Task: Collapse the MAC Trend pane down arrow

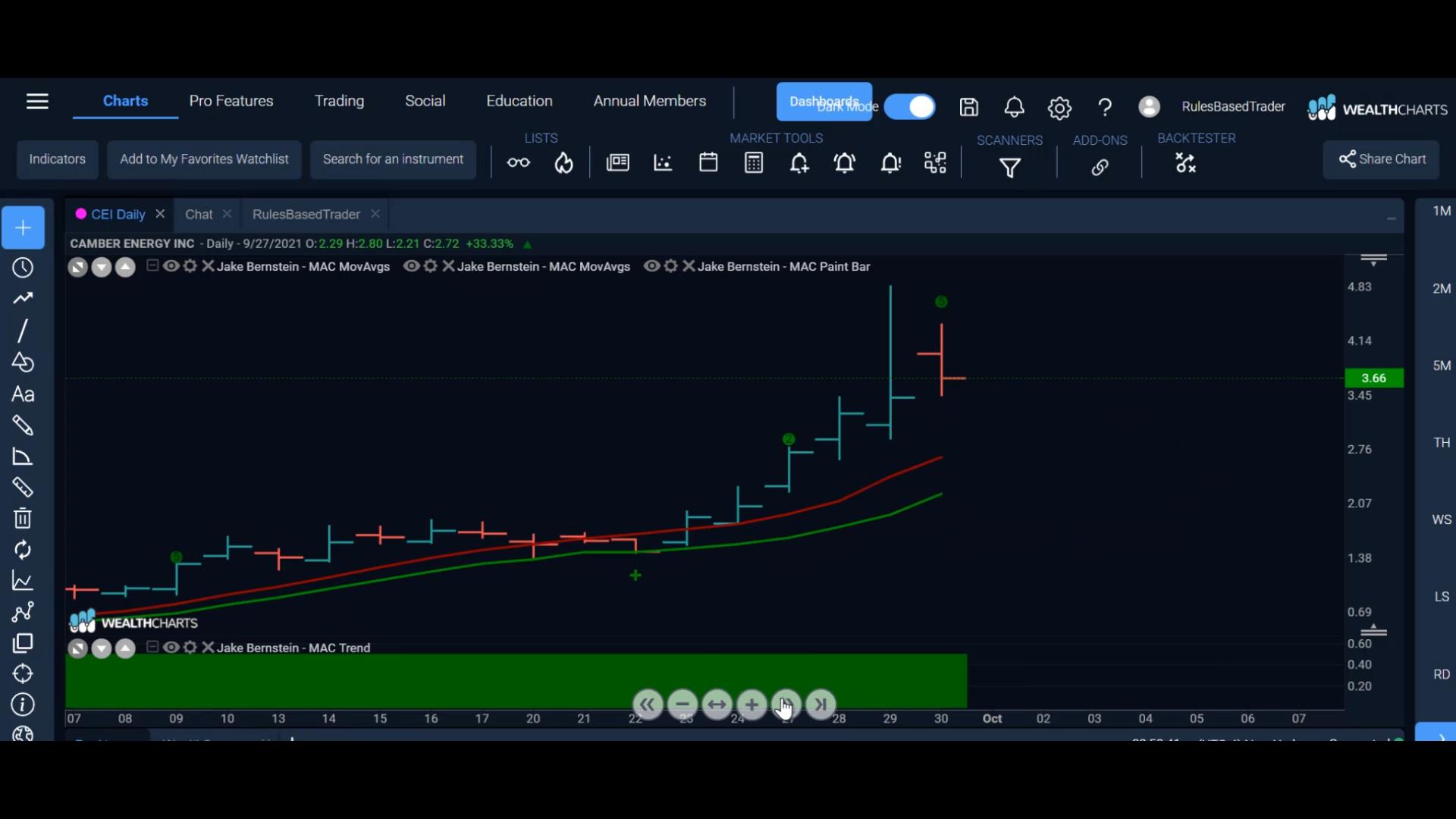Action: [x=102, y=649]
